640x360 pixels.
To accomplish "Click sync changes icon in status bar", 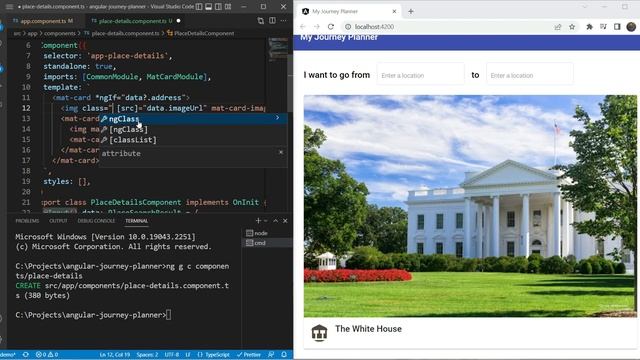I will pos(26,355).
